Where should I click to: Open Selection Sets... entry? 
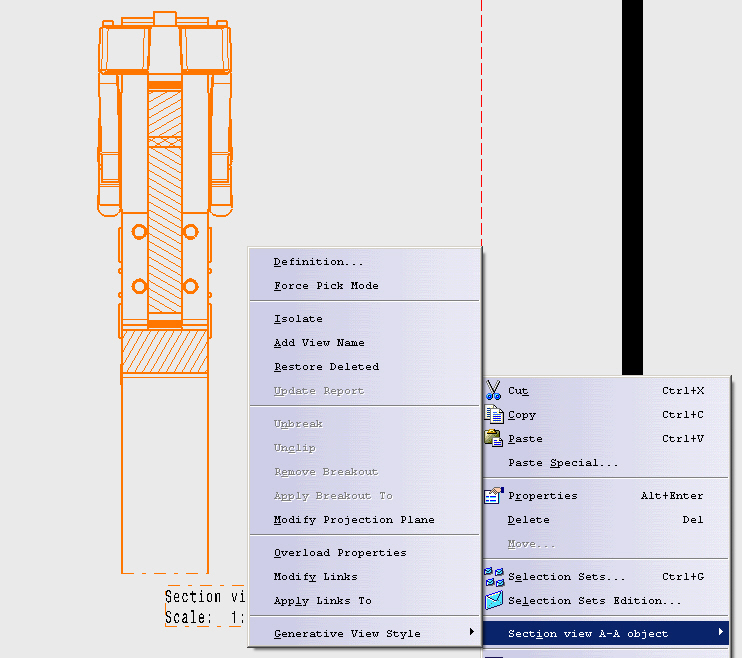coord(566,577)
